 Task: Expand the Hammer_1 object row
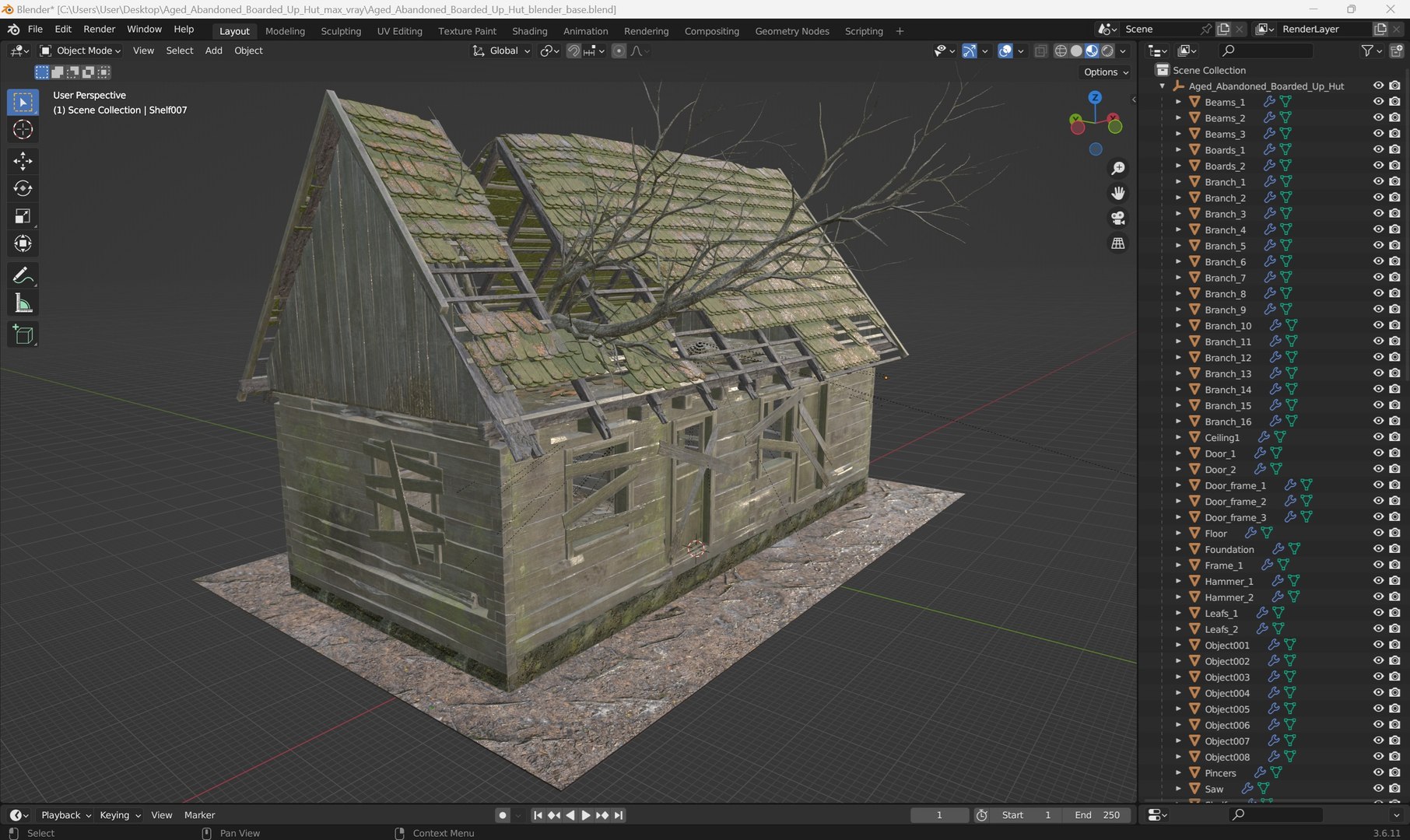coord(1178,581)
